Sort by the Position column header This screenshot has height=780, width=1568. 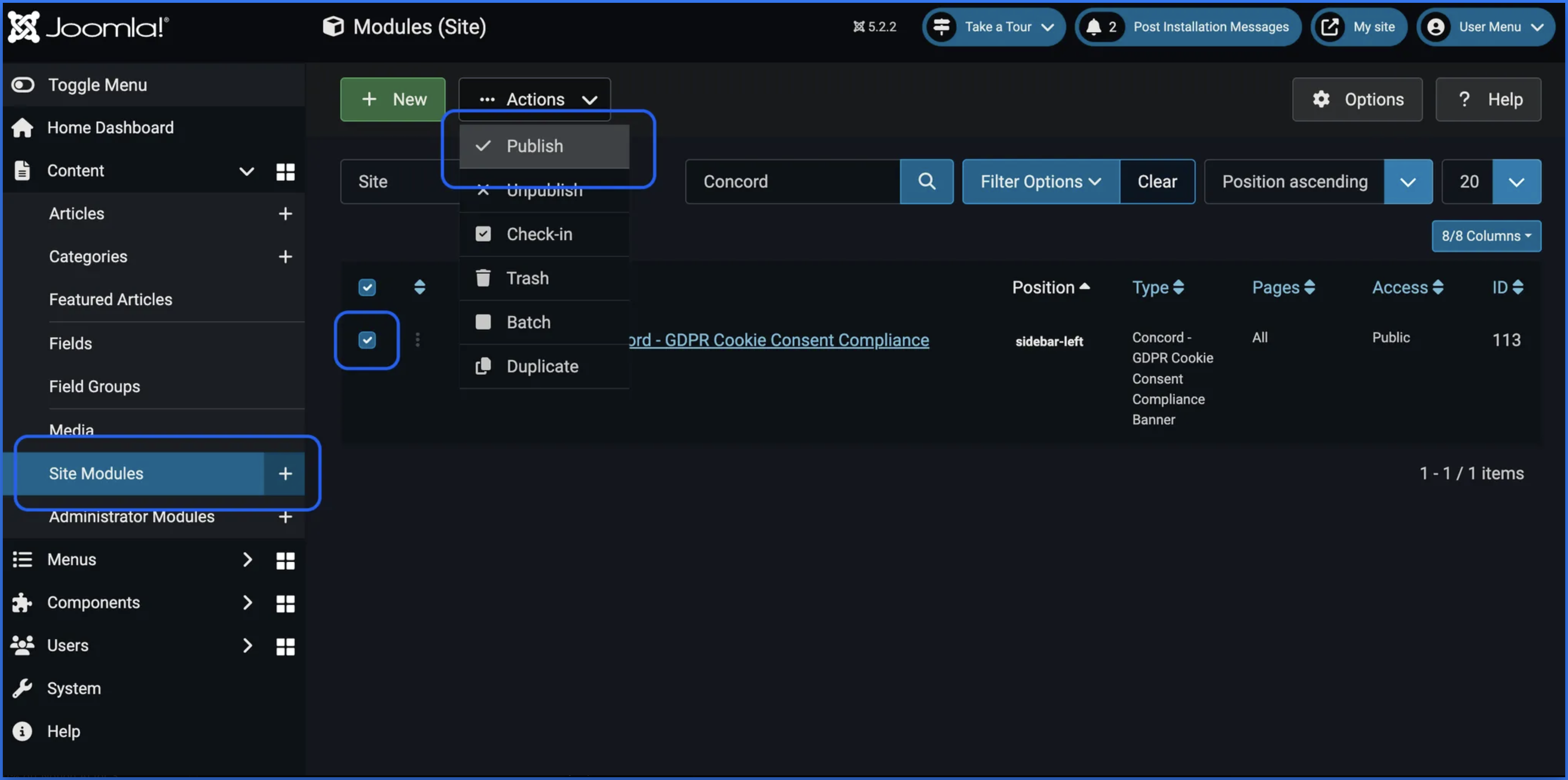[x=1051, y=287]
